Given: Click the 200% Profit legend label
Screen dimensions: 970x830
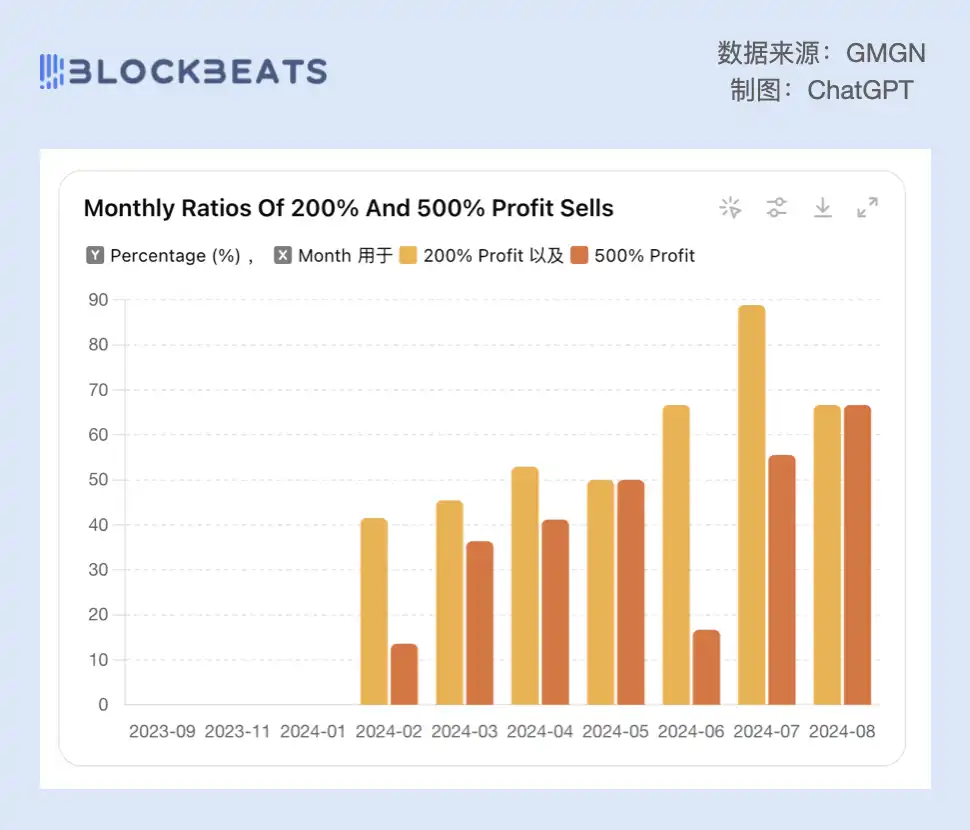Looking at the screenshot, I should point(473,255).
